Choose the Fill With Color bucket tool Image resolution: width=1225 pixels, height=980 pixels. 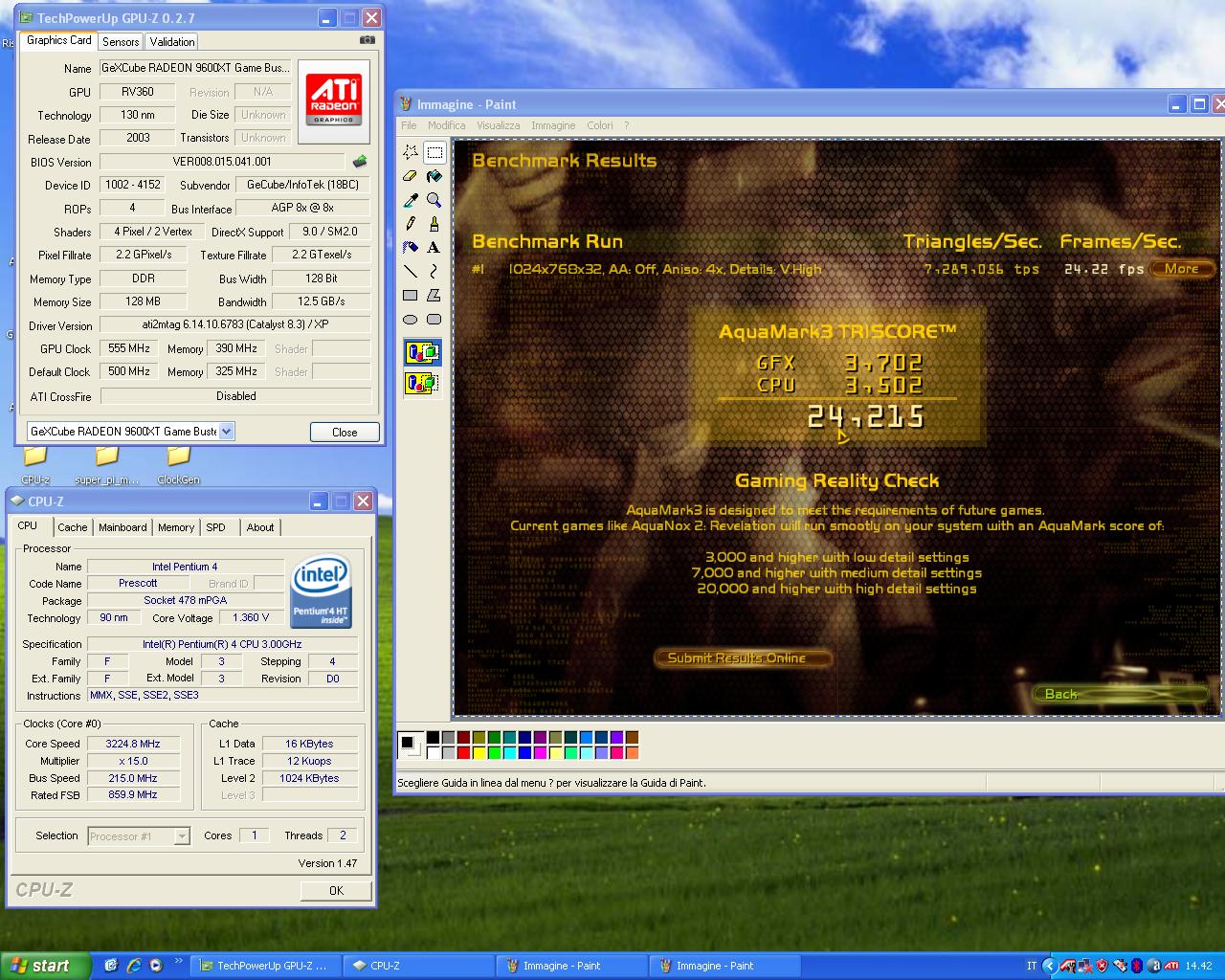click(x=434, y=176)
